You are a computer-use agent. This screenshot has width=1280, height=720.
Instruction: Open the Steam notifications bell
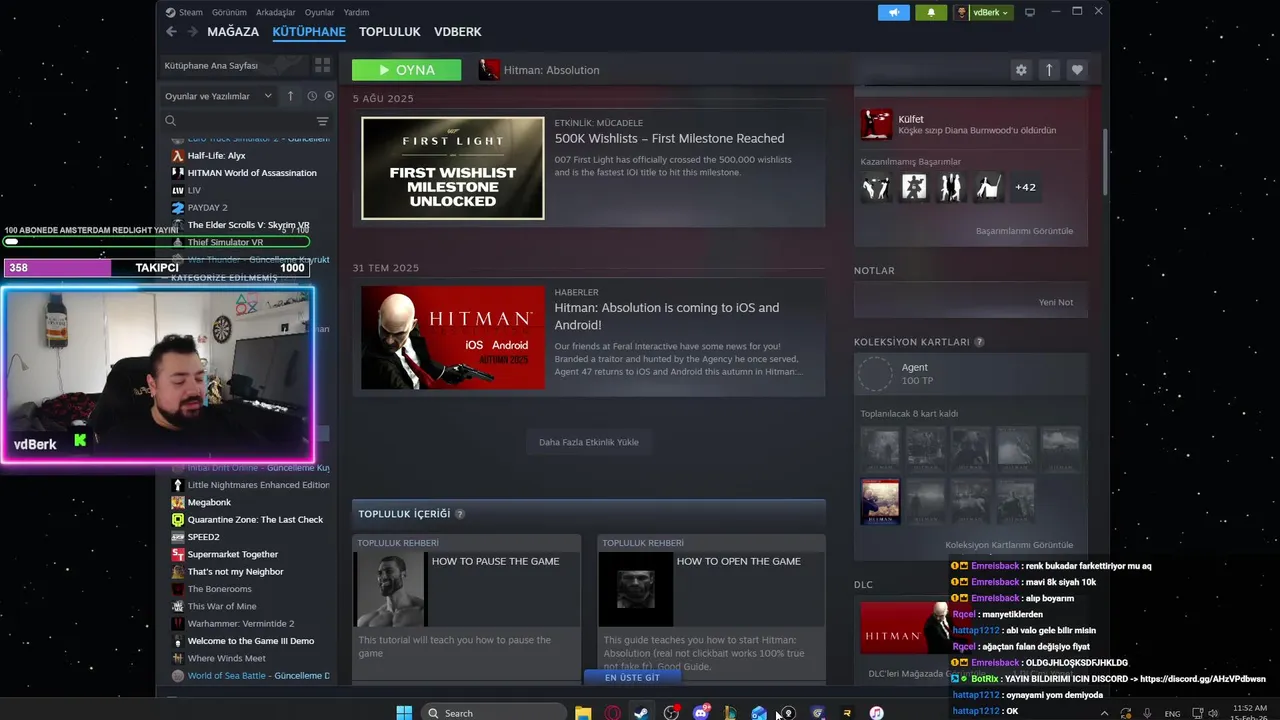point(931,12)
